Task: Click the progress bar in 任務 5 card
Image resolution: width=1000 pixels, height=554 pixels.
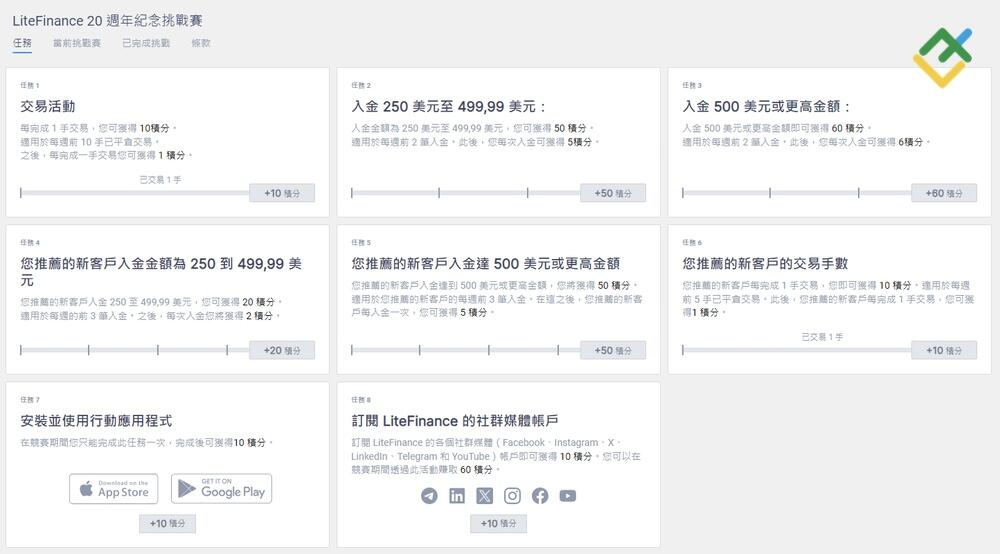Action: (466, 350)
